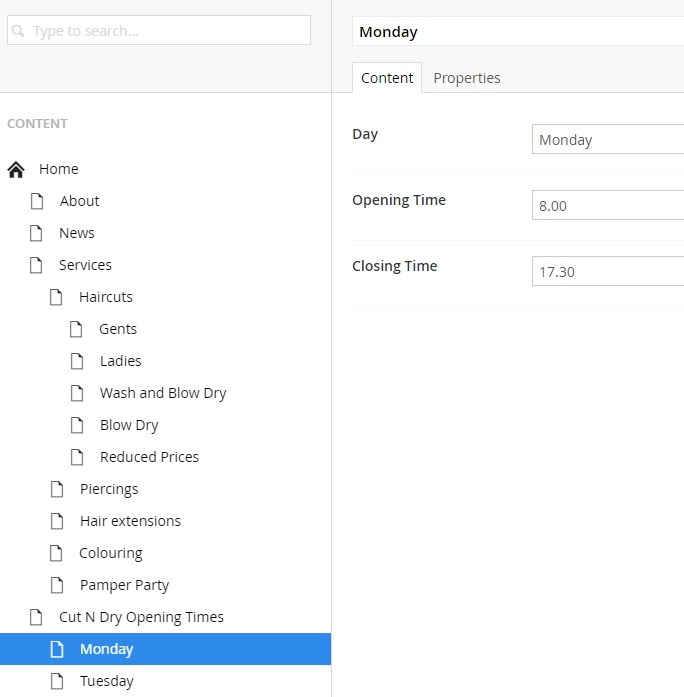Click the page icon next to Gents
This screenshot has height=697, width=684.
click(77, 329)
